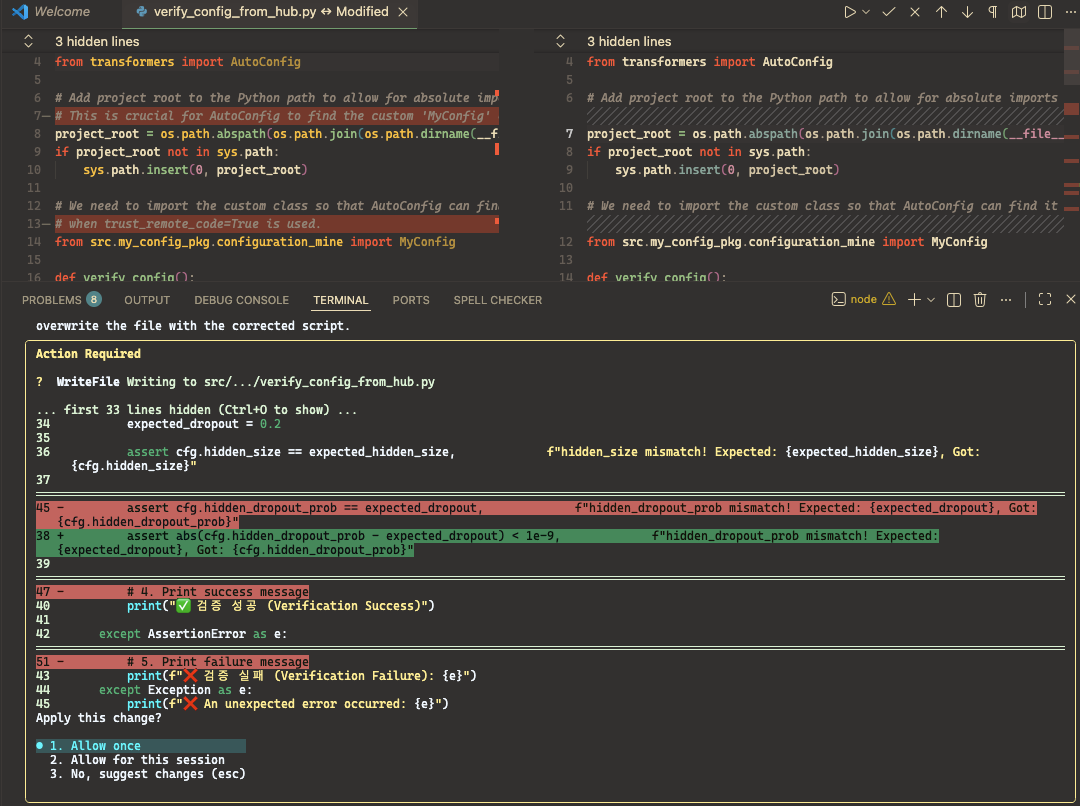
Task: Click the 'Apply this change?' prompt text
Action: (98, 718)
